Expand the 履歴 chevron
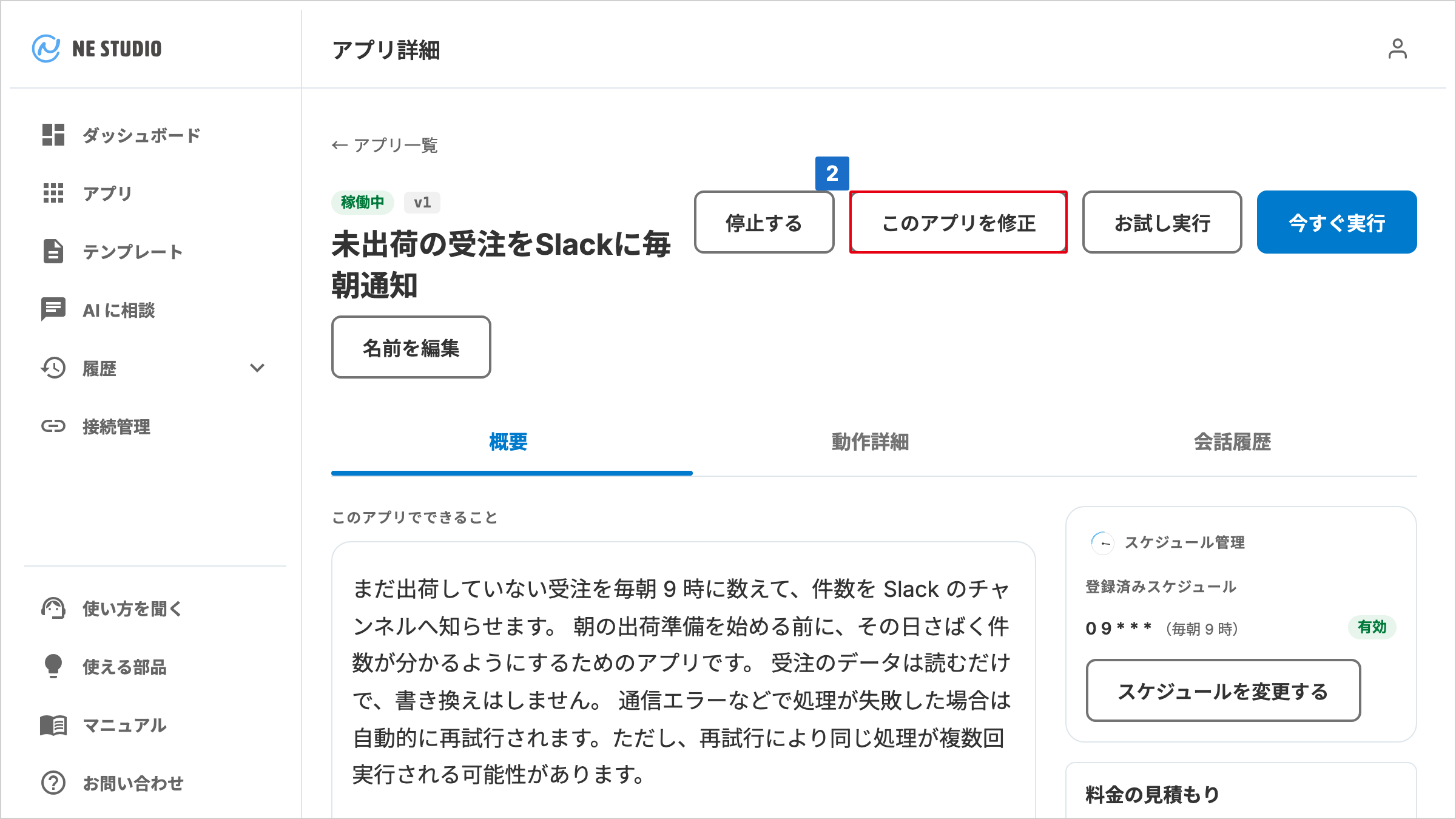This screenshot has height=819, width=1456. (257, 368)
